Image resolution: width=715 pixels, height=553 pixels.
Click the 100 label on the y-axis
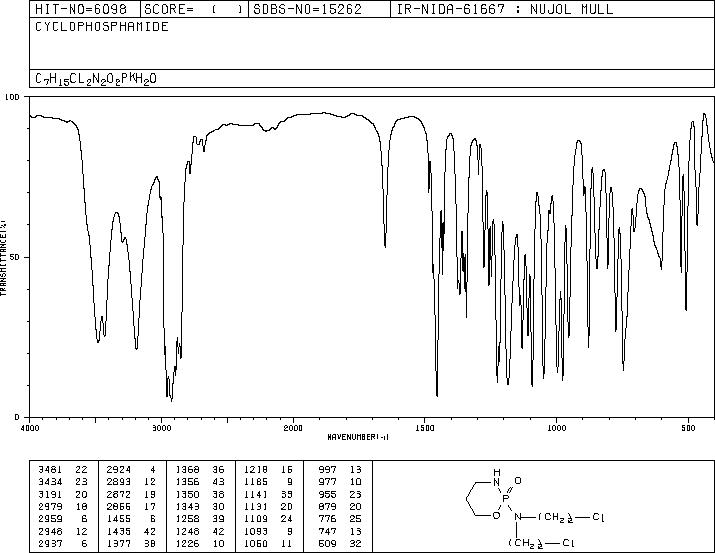[x=12, y=97]
